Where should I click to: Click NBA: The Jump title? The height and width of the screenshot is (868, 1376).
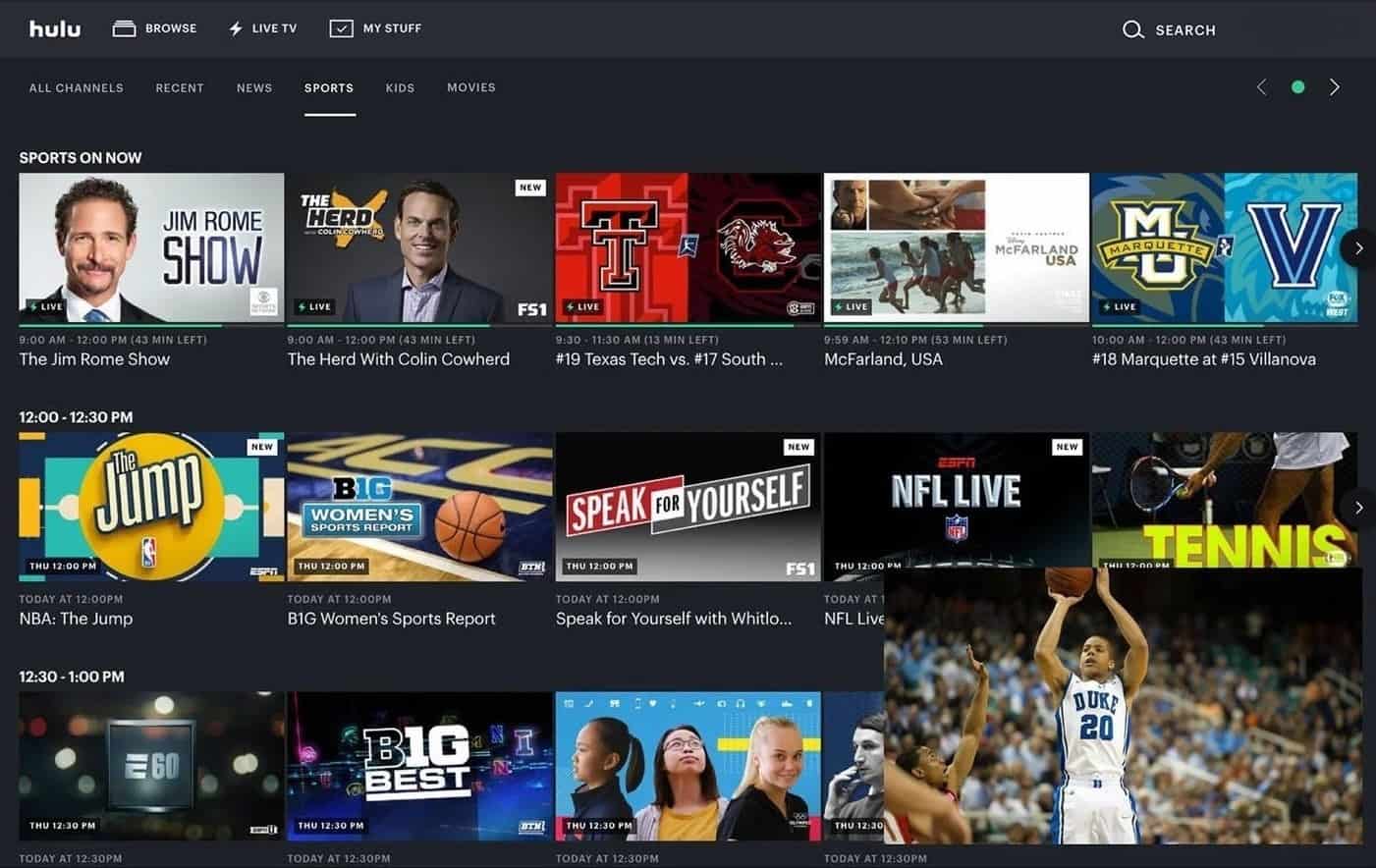click(x=76, y=619)
